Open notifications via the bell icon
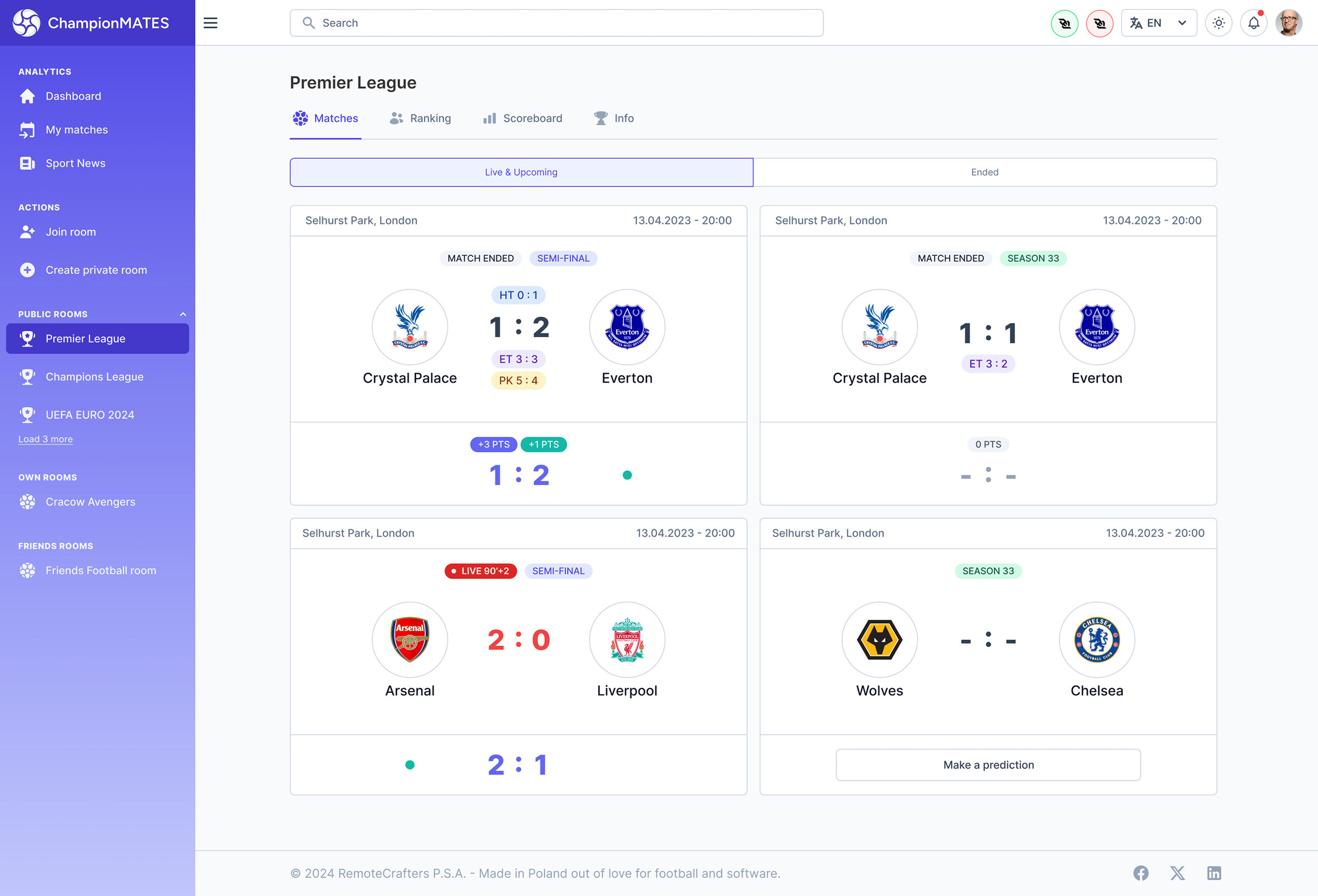The width and height of the screenshot is (1318, 896). [x=1254, y=23]
